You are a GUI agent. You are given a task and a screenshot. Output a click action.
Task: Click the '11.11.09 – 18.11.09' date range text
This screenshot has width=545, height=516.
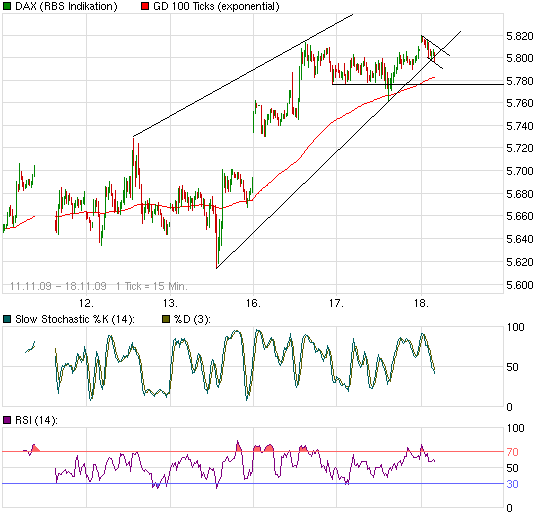58,286
